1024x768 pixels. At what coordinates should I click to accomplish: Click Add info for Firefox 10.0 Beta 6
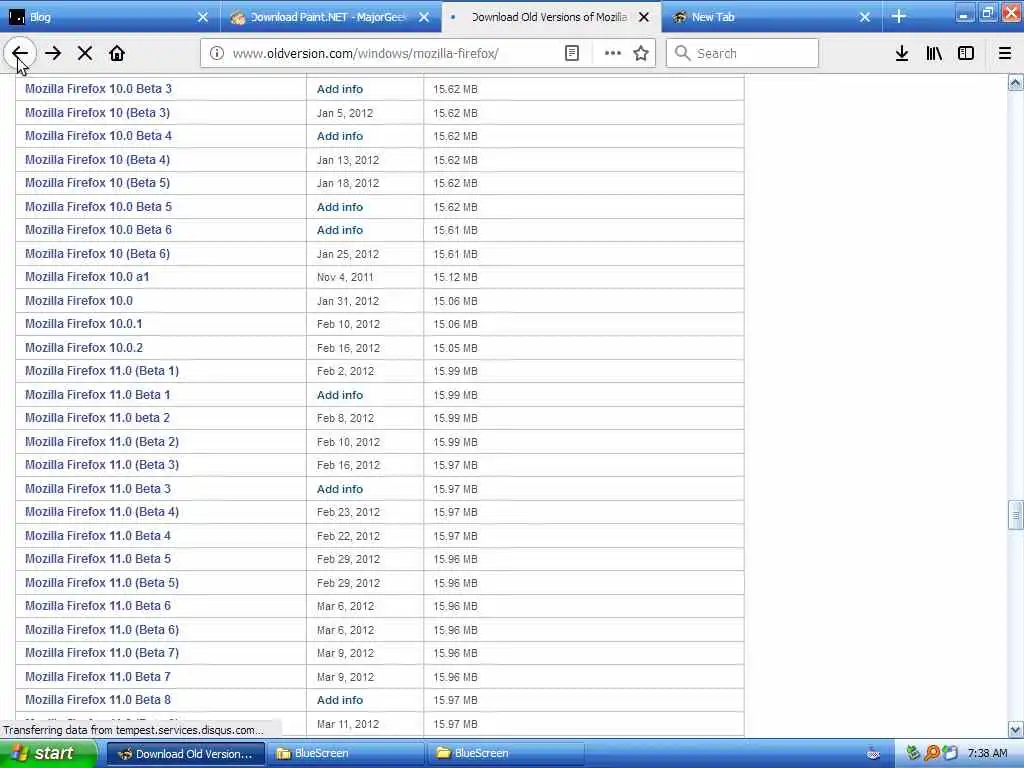coord(340,231)
